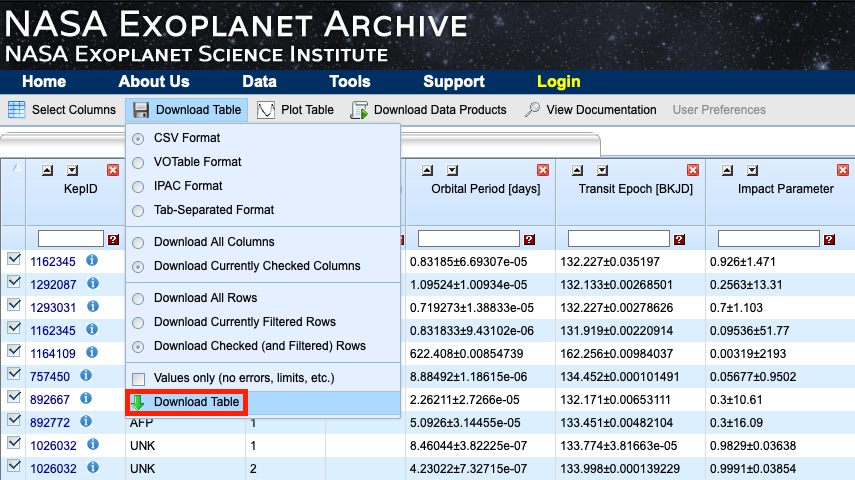Remove the Impact Parameter column
Screen dimensions: 855x480
pos(842,170)
